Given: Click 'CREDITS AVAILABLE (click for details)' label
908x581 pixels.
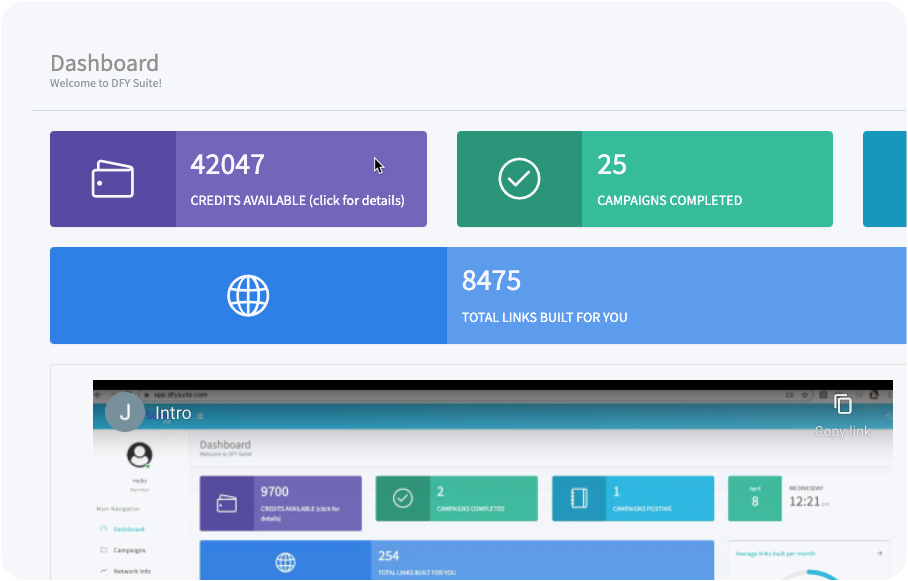Looking at the screenshot, I should point(298,200).
